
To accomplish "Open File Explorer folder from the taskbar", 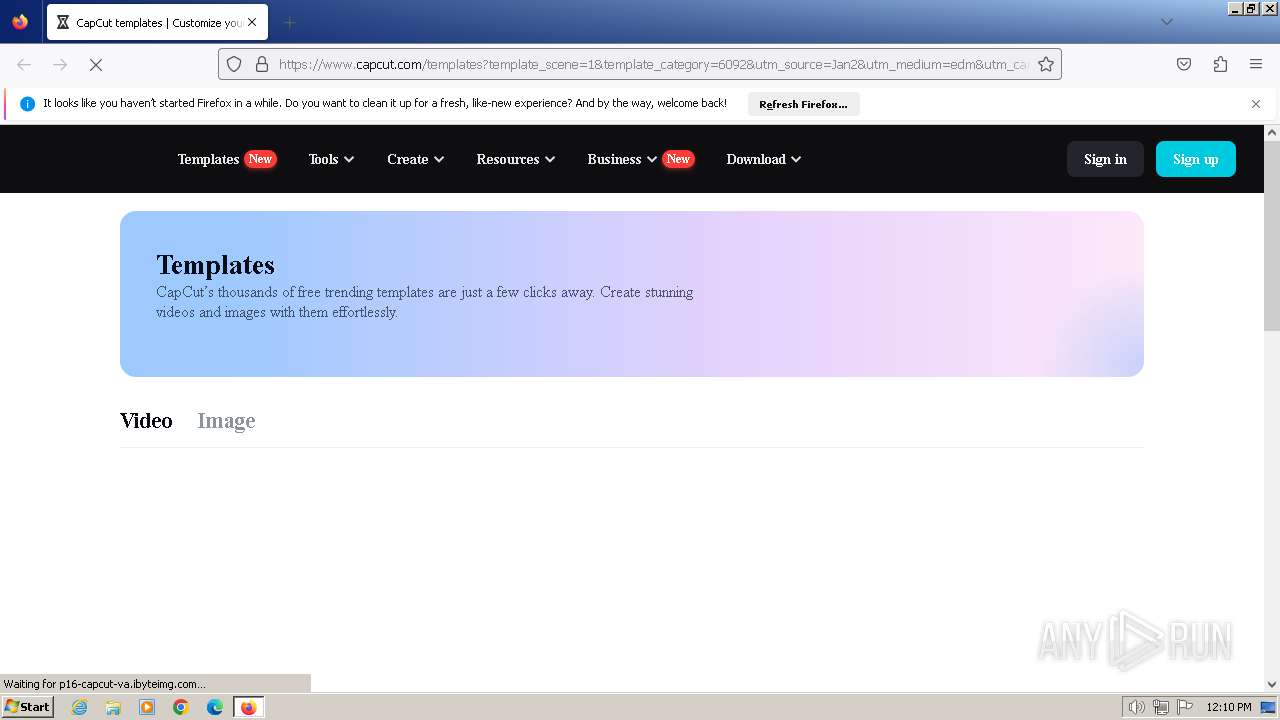I will point(113,707).
